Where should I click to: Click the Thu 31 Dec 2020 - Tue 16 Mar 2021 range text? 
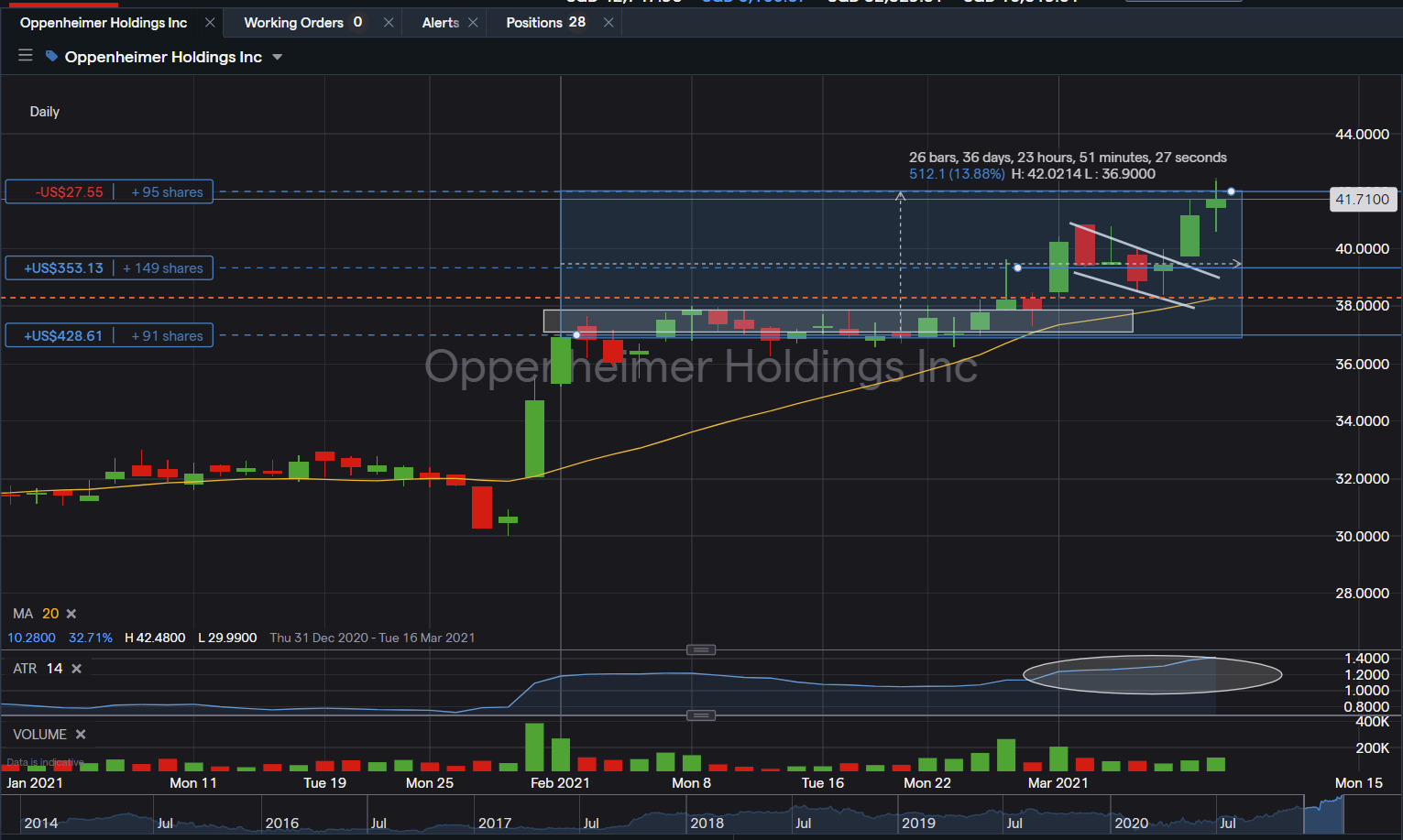[x=373, y=638]
